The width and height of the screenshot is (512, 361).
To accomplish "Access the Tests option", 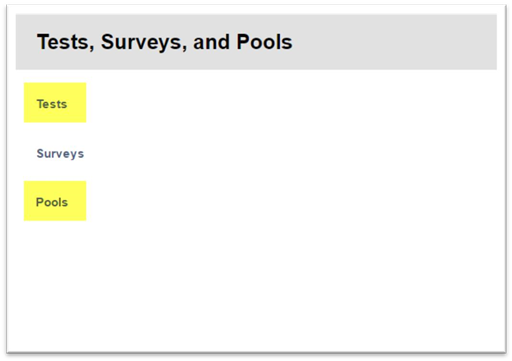I will tap(52, 104).
